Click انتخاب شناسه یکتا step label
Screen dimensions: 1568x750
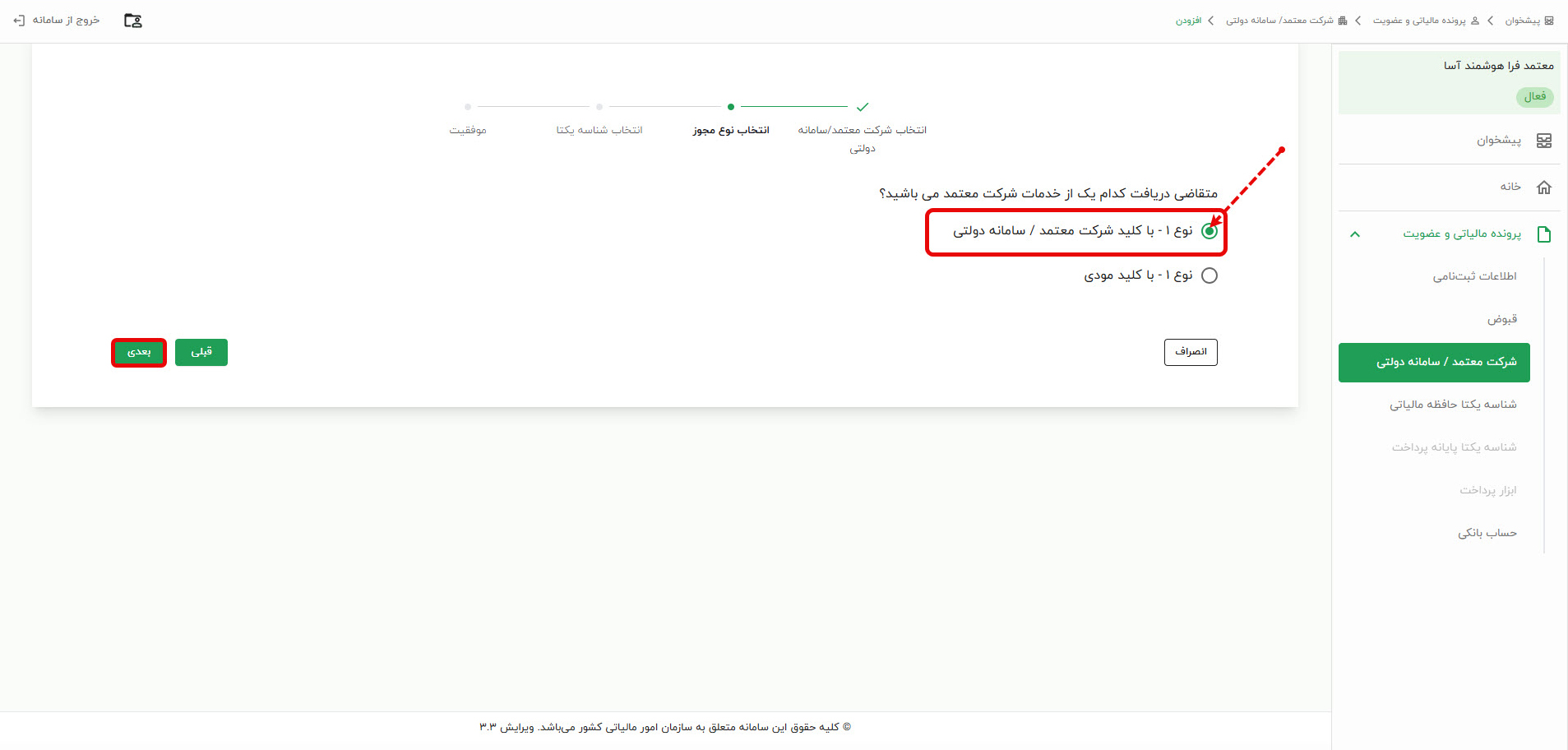pos(599,130)
